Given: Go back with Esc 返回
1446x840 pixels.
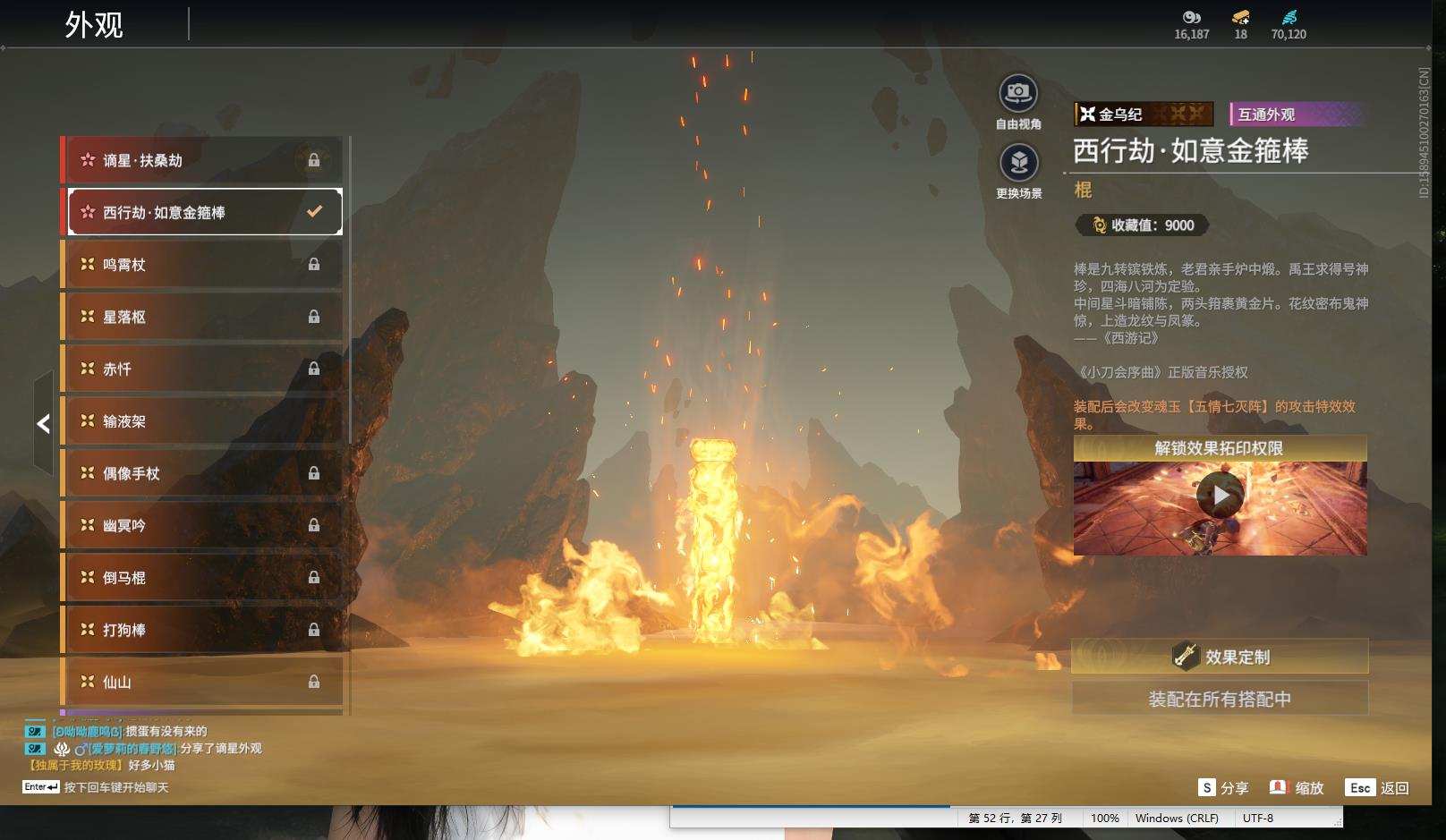Looking at the screenshot, I should (x=1377, y=788).
